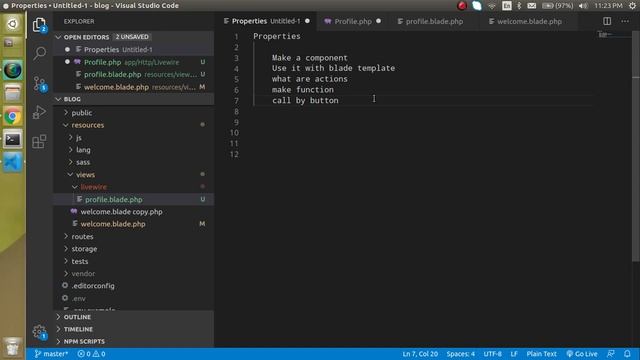Open the Search view in activity bar
Screen dimensions: 640x360
click(x=40, y=53)
